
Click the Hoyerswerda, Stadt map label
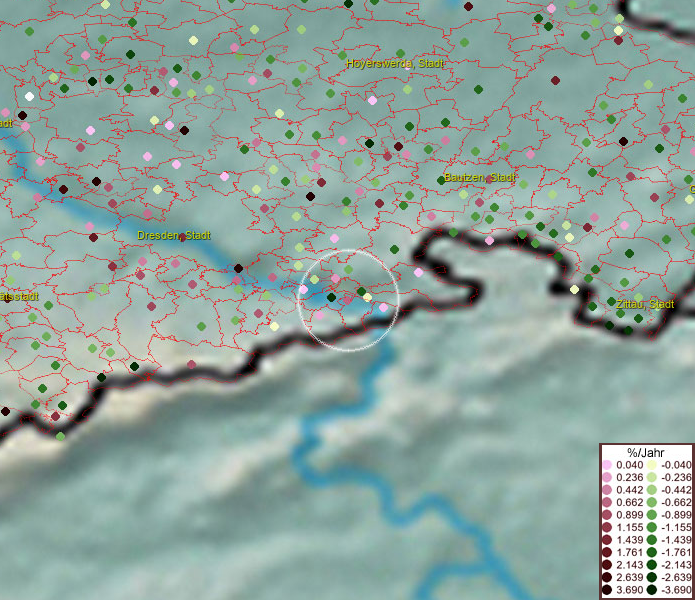tap(395, 63)
